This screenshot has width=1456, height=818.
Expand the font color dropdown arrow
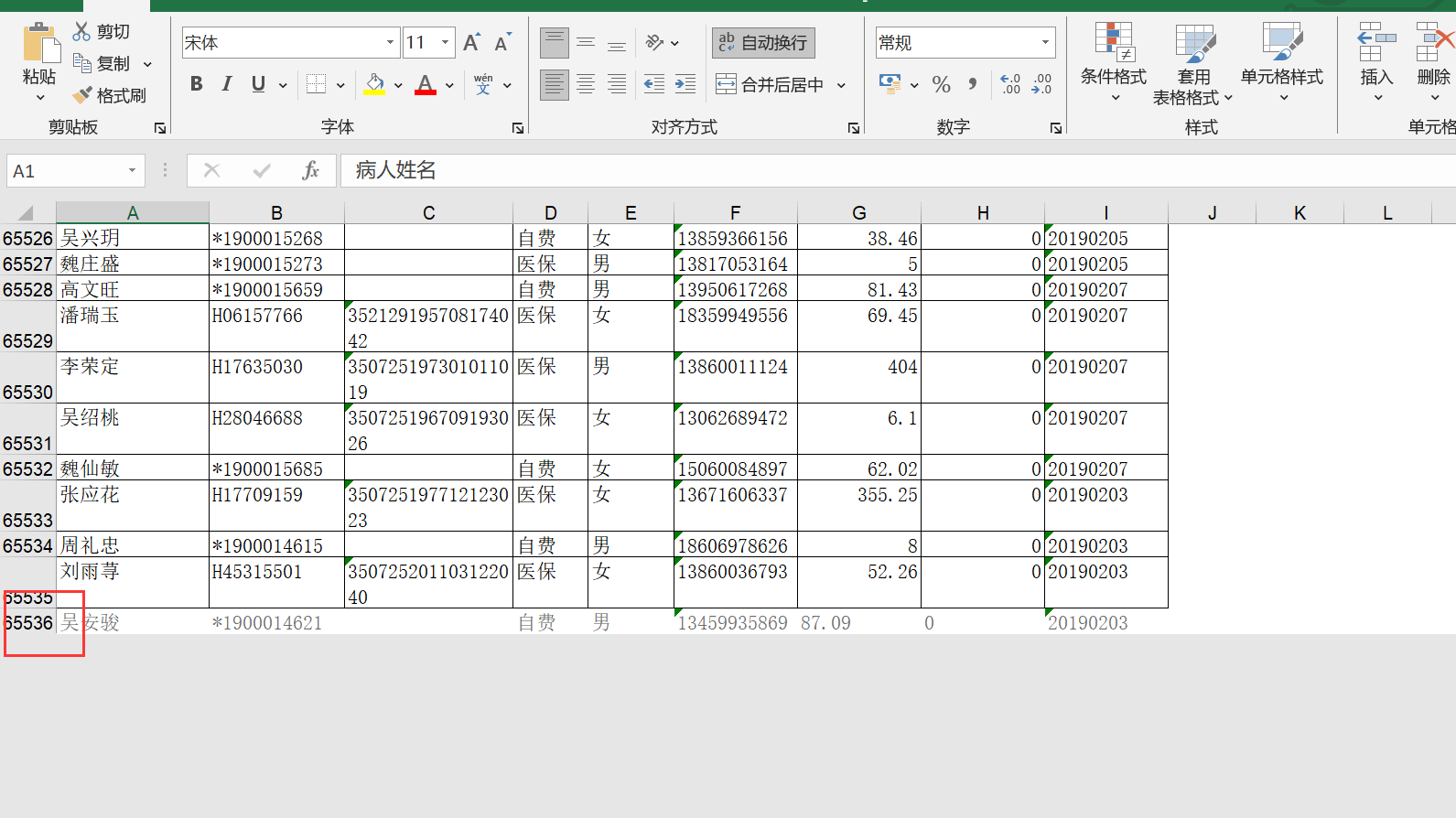coord(449,85)
